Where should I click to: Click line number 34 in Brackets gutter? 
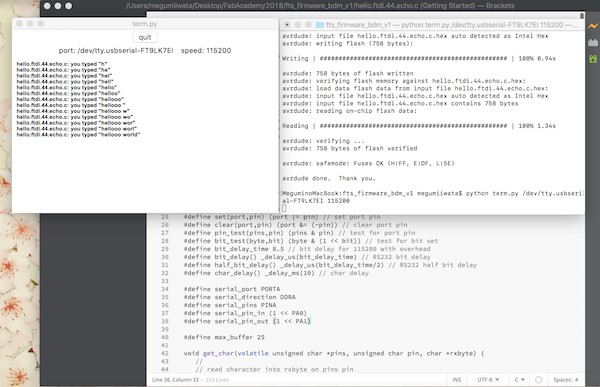[165, 289]
